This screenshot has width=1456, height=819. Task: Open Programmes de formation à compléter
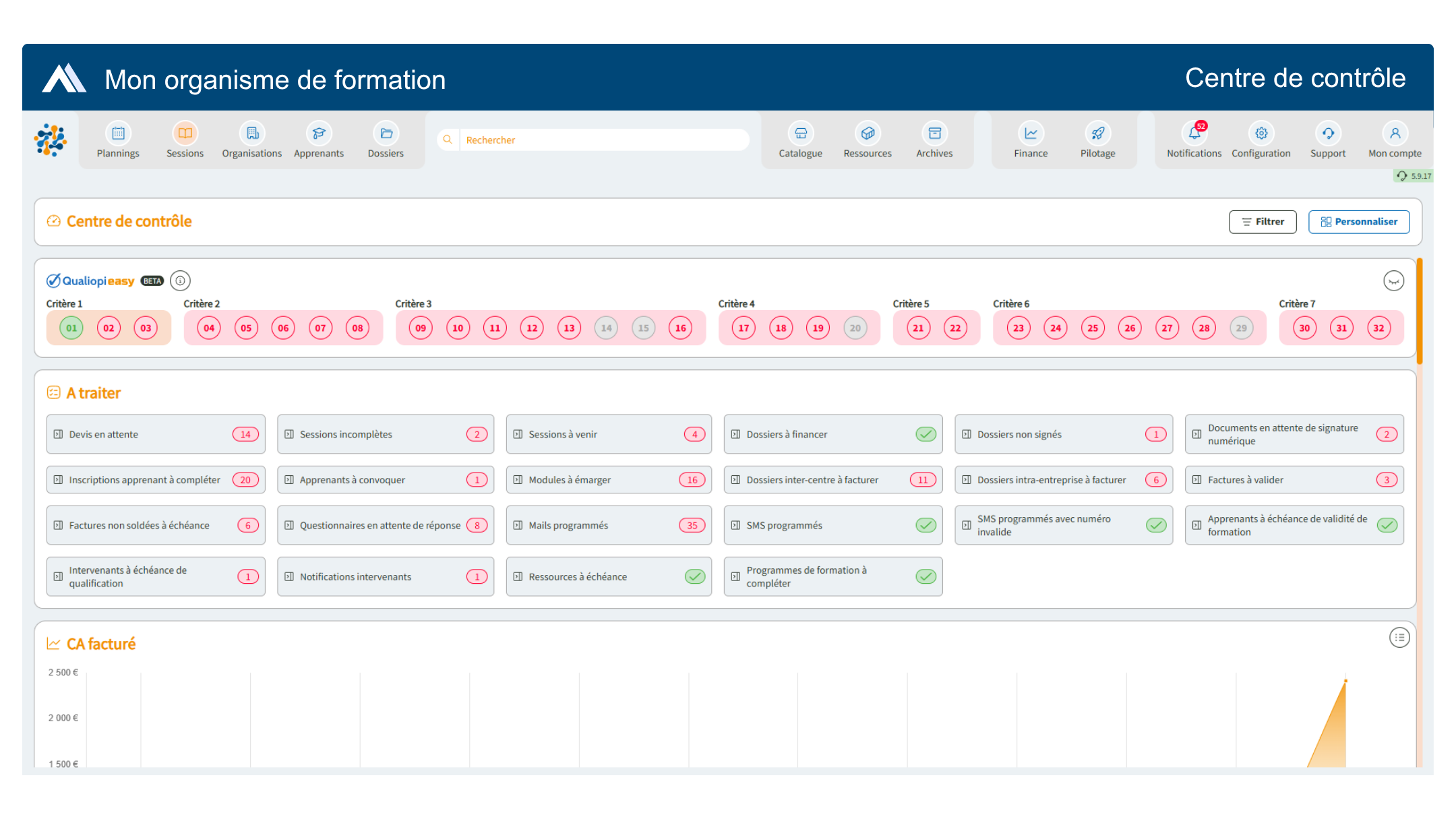click(x=833, y=576)
